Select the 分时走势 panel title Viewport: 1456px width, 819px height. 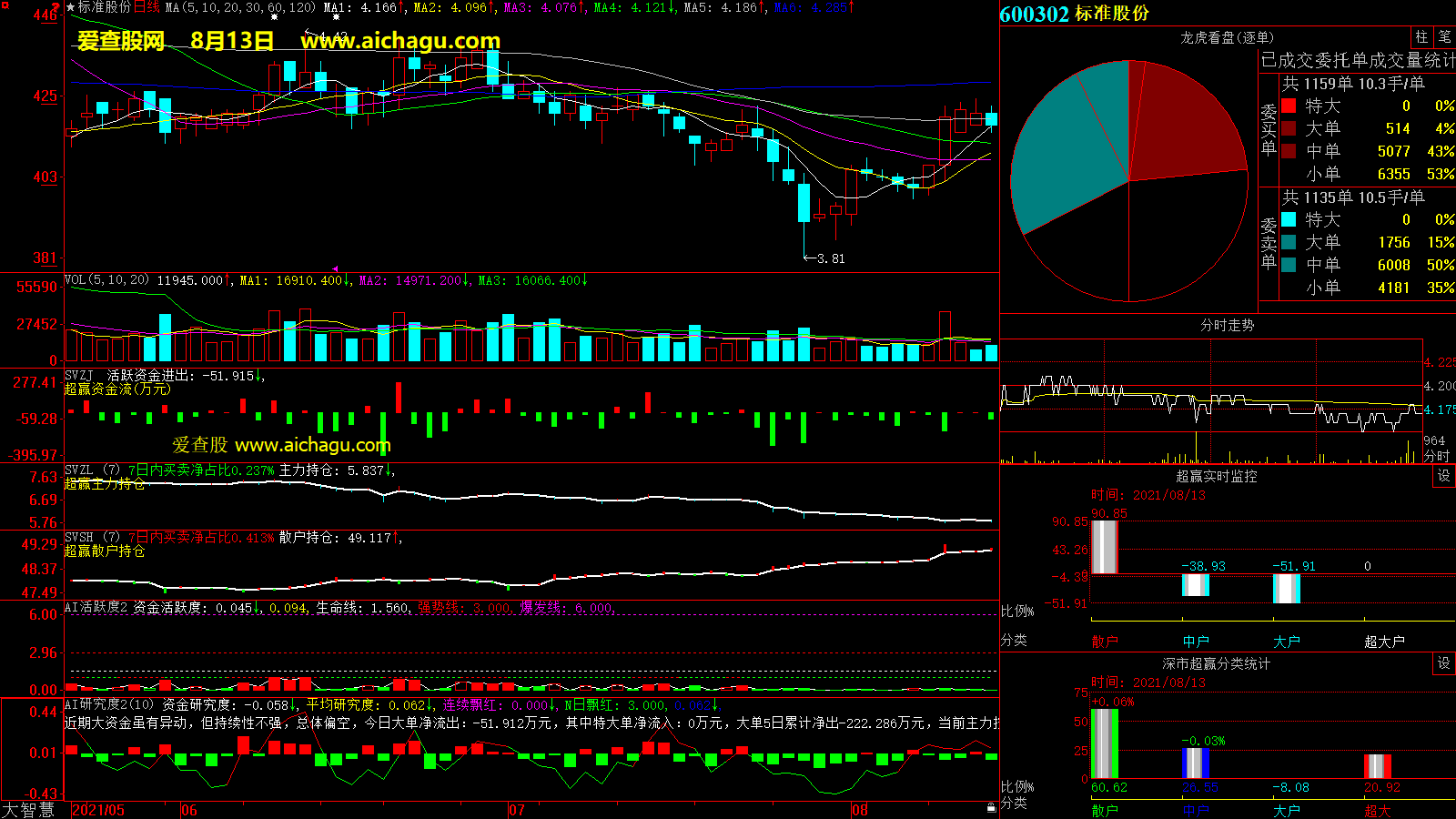click(x=1227, y=325)
